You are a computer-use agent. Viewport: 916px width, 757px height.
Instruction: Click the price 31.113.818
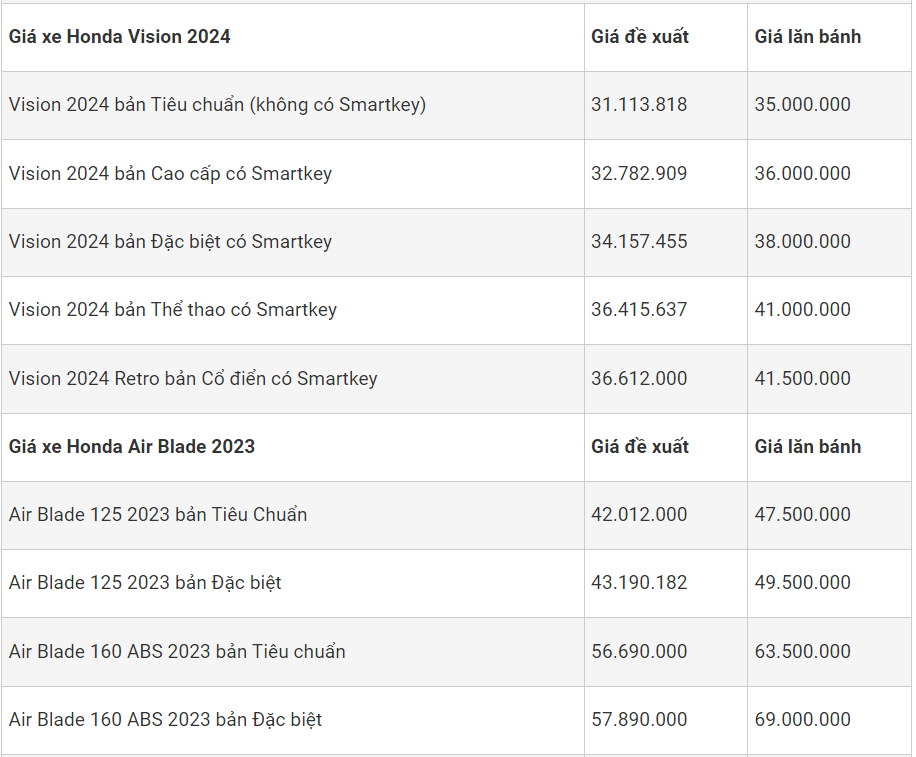[639, 105]
